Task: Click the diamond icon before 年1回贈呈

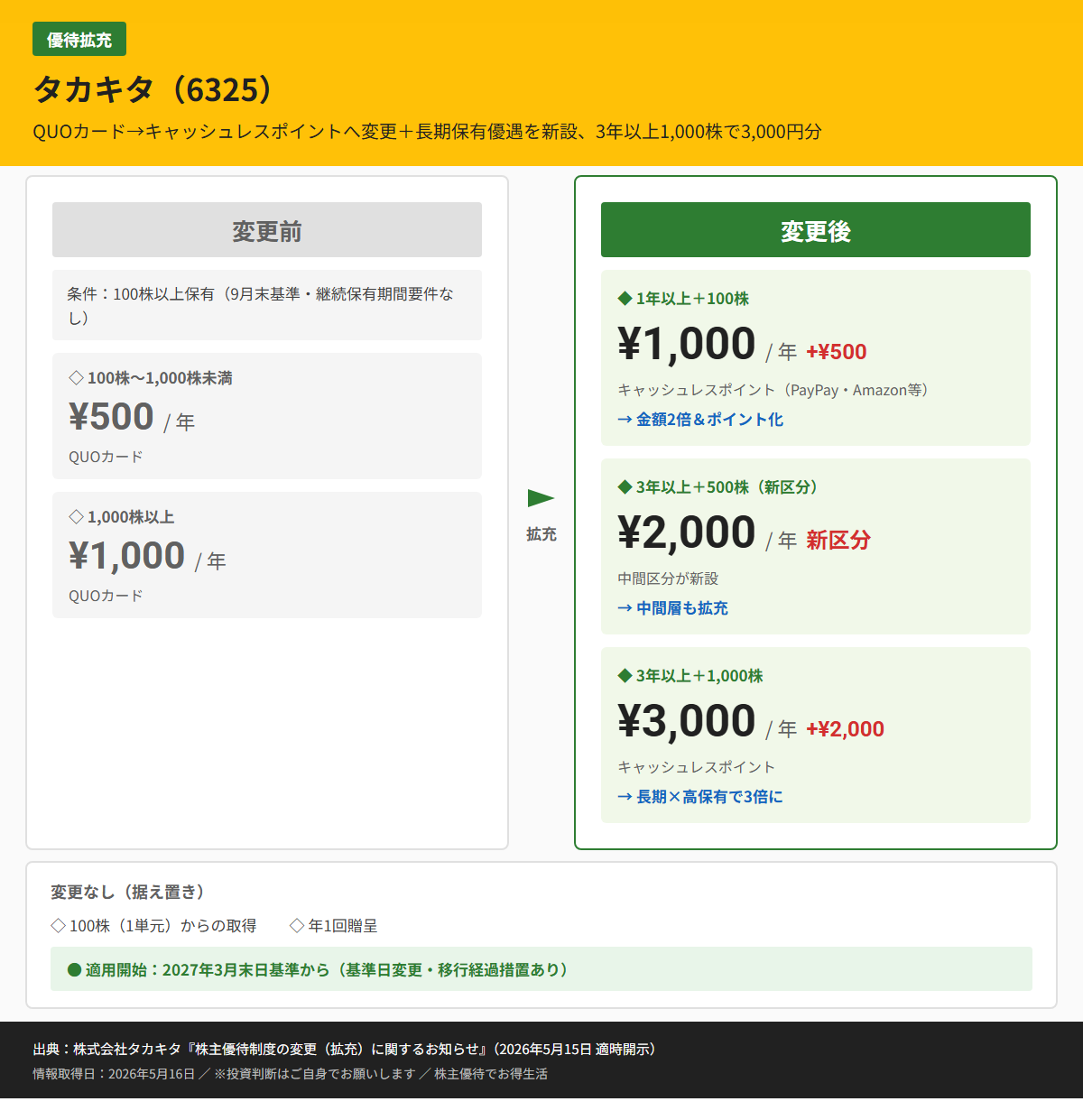Action: tap(297, 926)
